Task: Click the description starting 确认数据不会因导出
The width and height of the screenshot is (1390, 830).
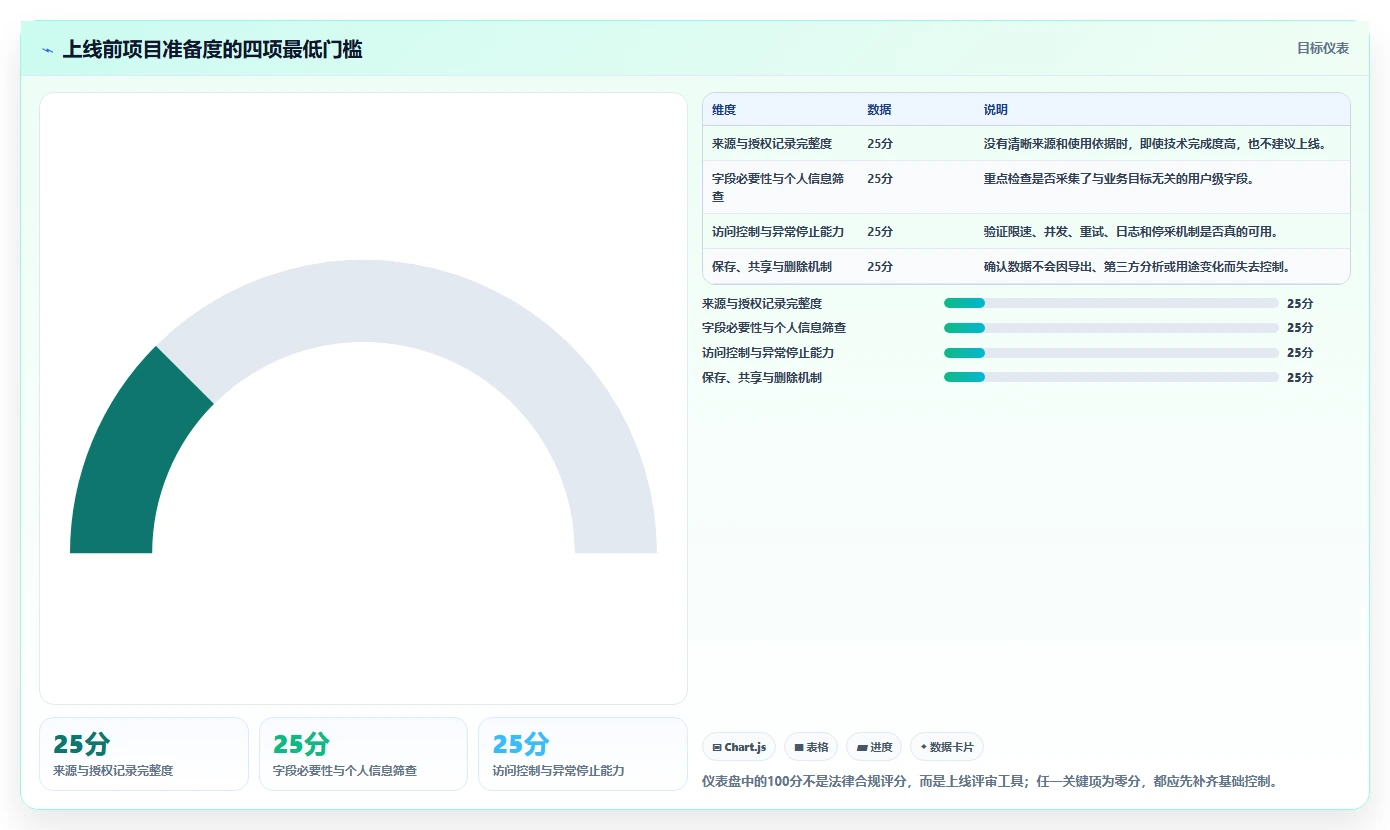Action: (x=1137, y=267)
